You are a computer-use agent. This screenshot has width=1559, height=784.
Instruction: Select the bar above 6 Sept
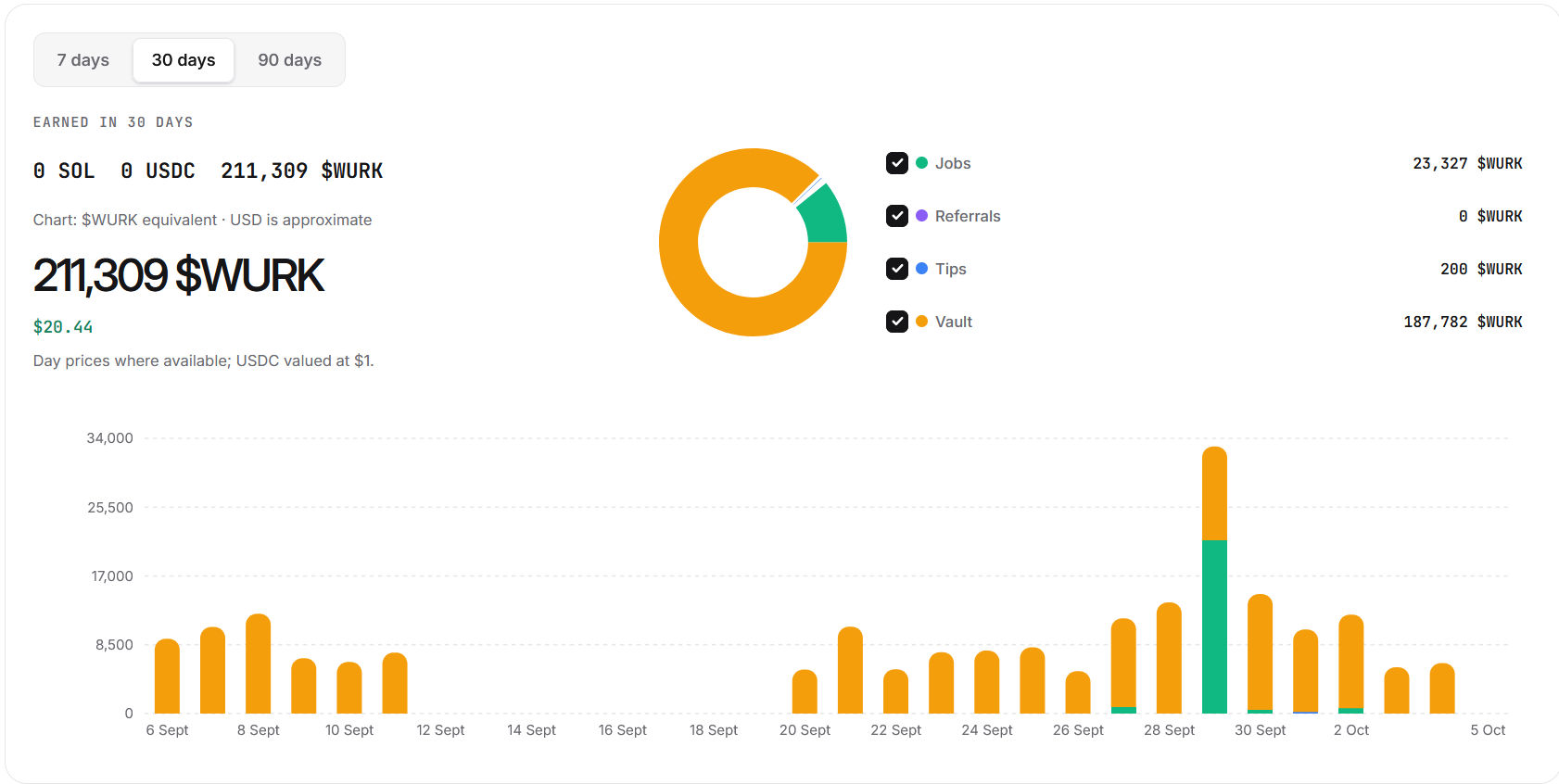click(167, 677)
